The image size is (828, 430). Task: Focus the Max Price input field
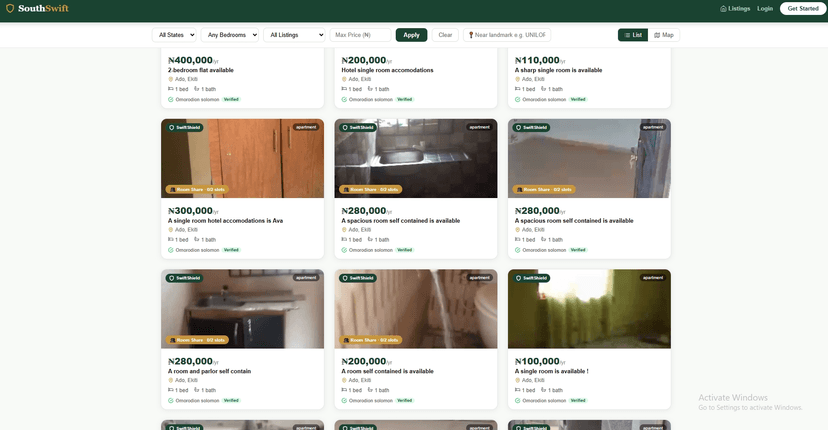coord(360,35)
